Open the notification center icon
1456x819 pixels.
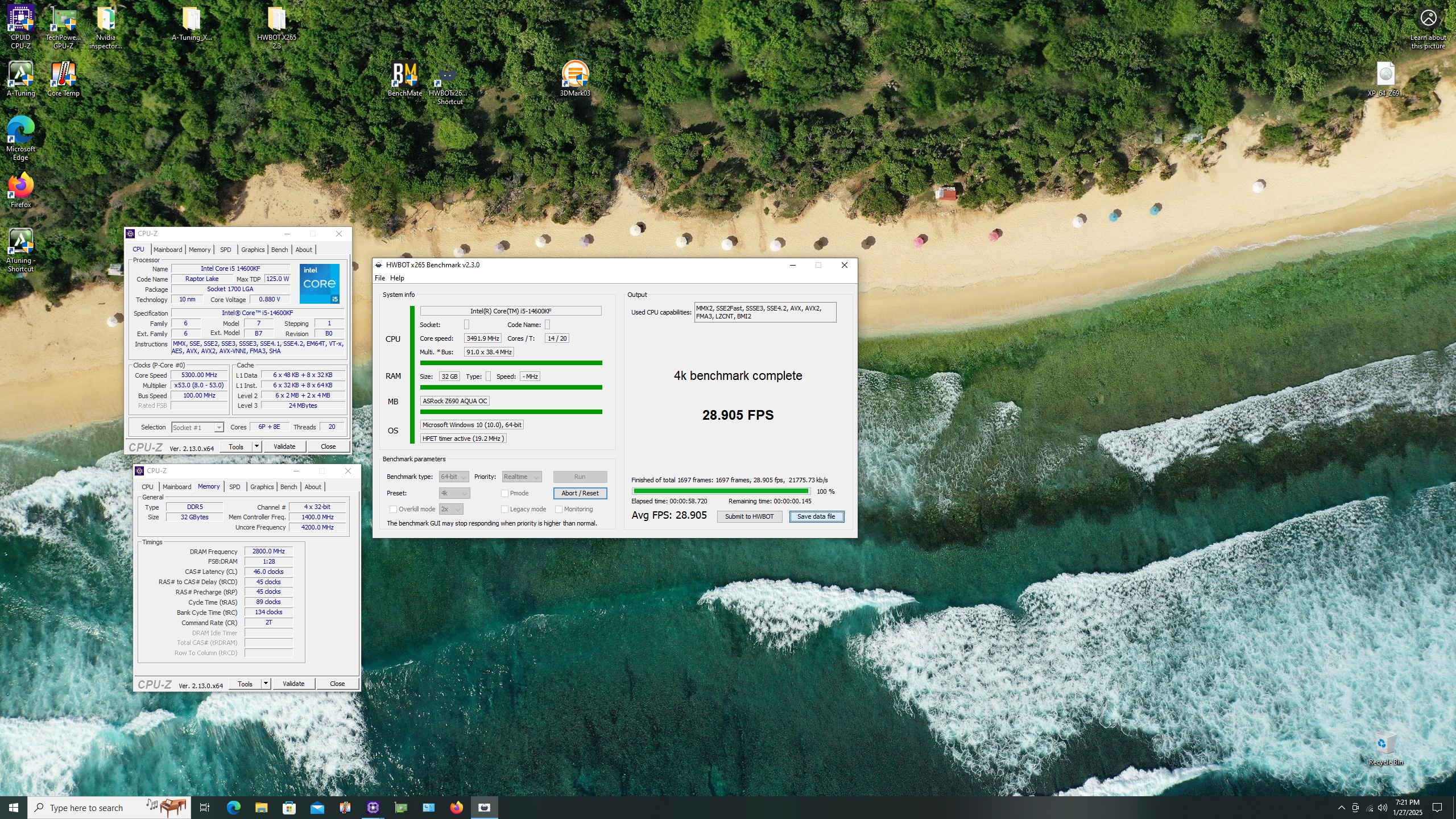tap(1437, 808)
